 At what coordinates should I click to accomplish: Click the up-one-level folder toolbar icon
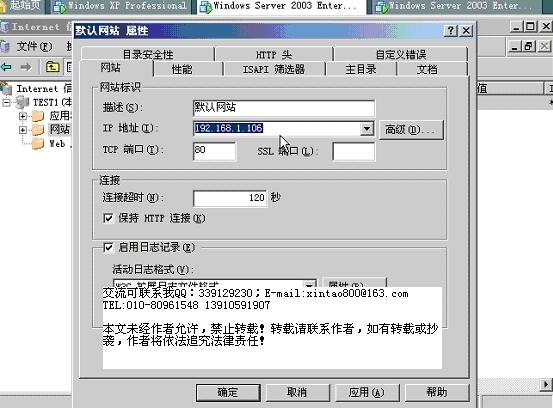click(52, 66)
